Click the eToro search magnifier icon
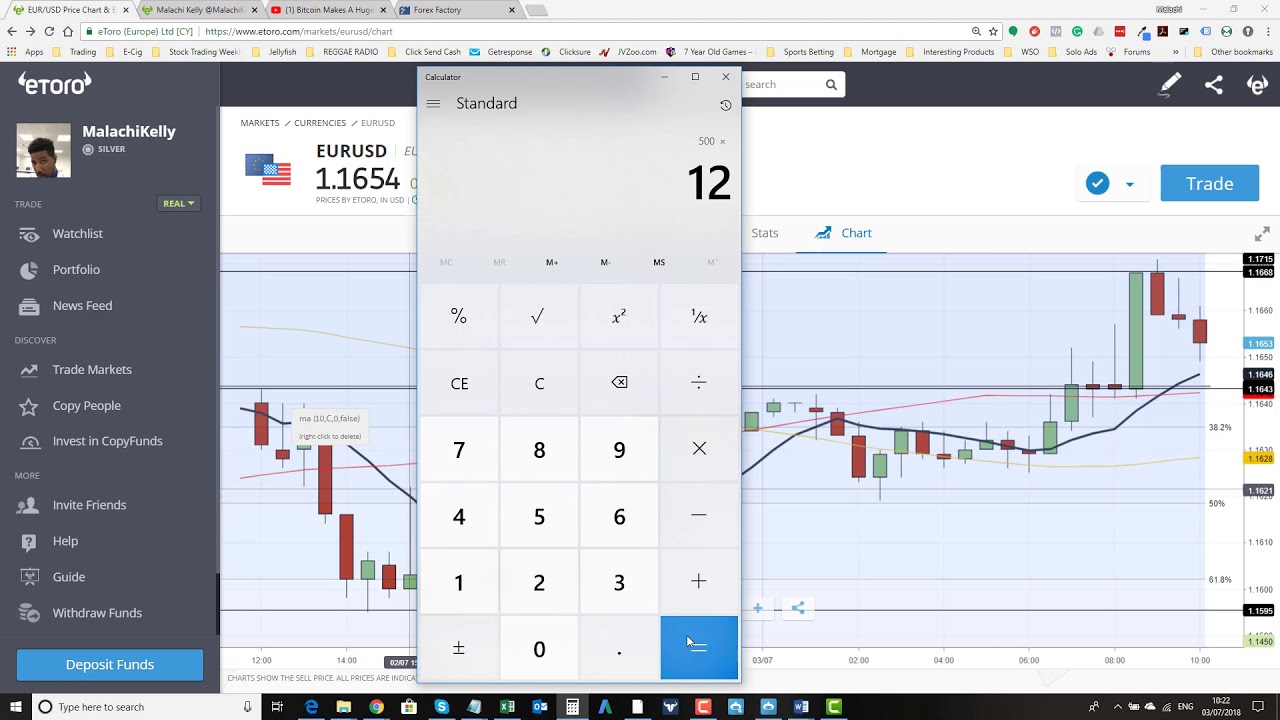The image size is (1280, 720). click(831, 85)
